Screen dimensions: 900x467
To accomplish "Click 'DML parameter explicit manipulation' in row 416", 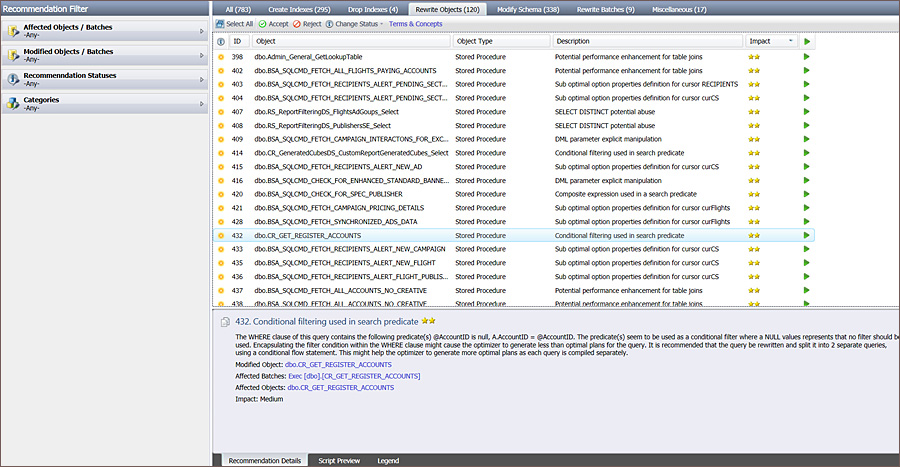I will point(608,181).
